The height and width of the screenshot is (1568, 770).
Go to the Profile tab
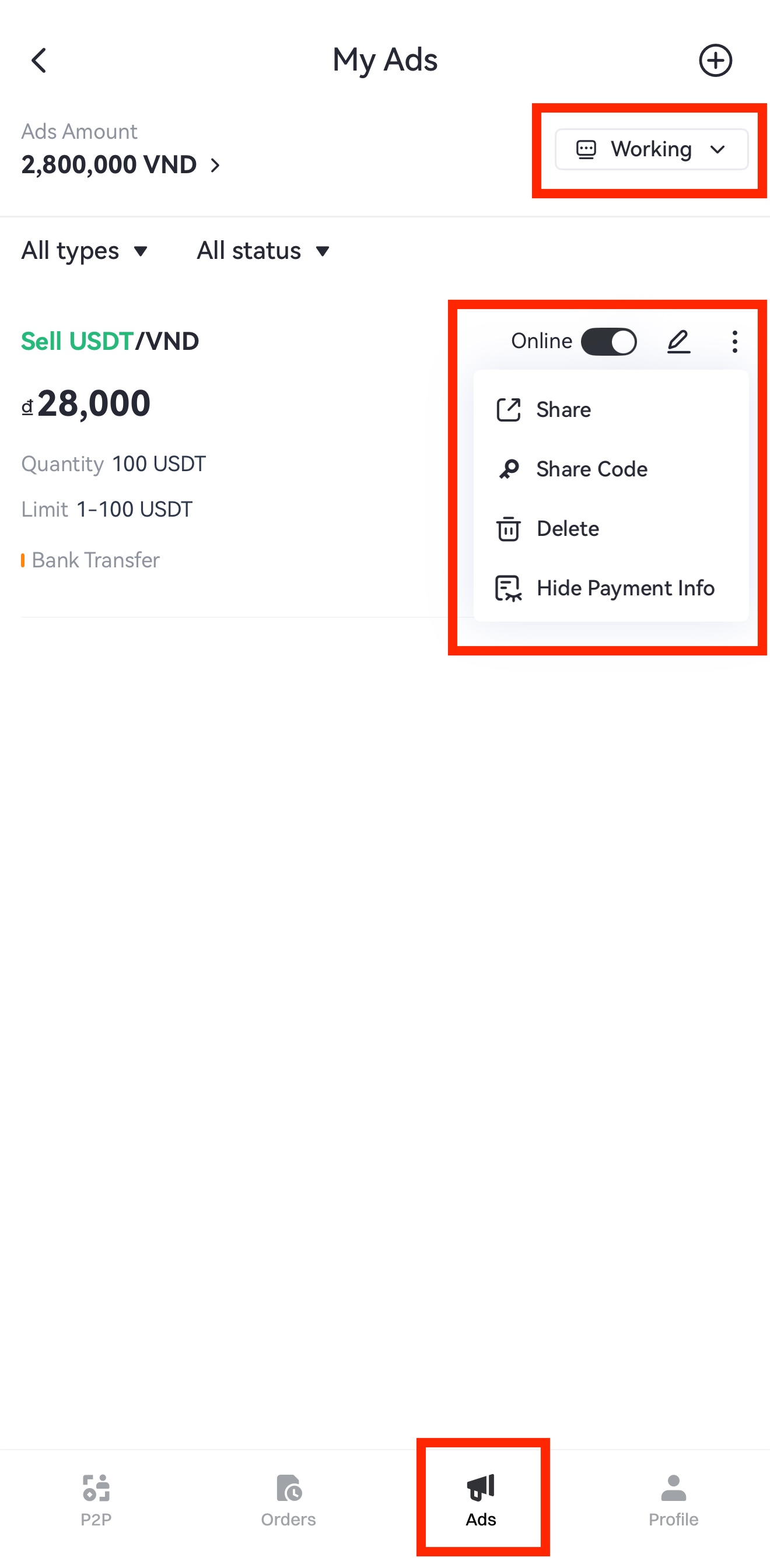(x=673, y=1500)
